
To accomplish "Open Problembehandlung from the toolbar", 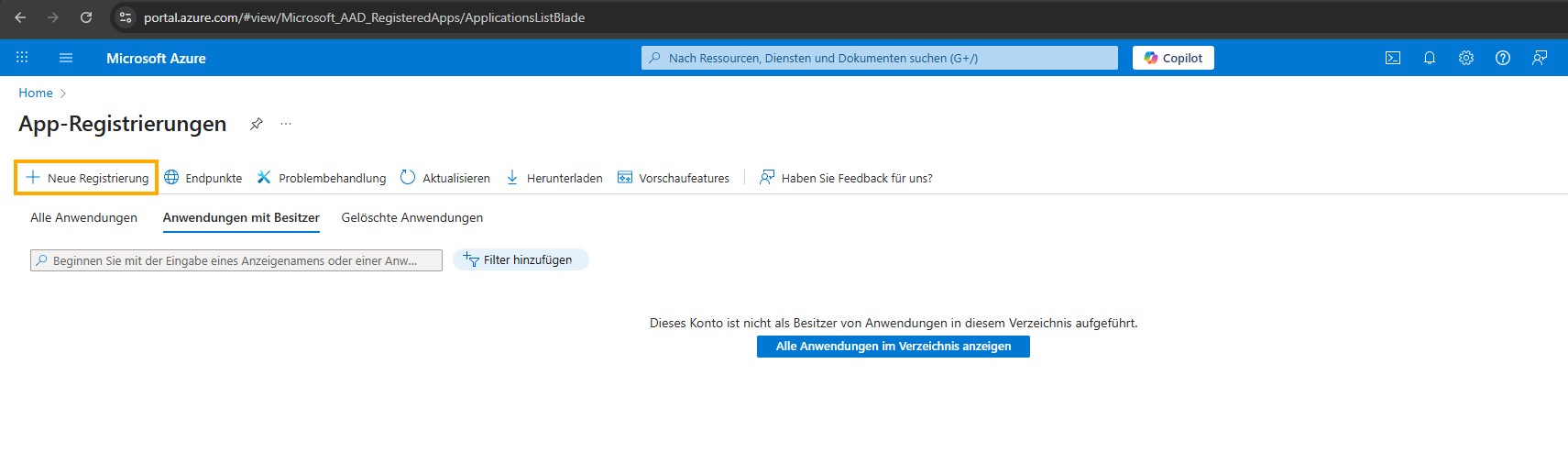I will pos(322,178).
